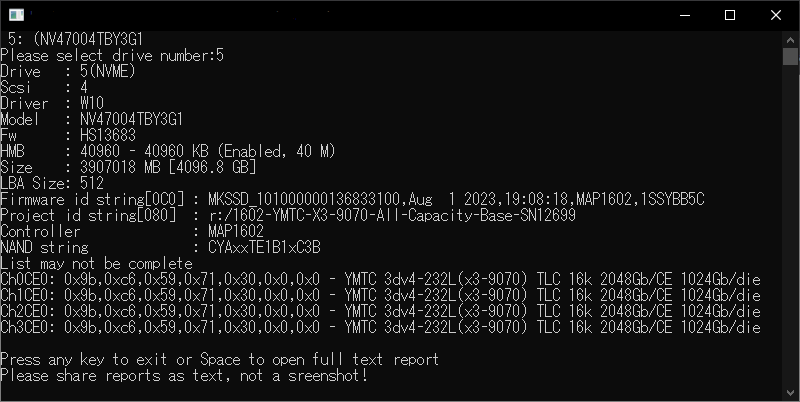Click the empty scrollbar track below the thumb
This screenshot has width=800, height=402.
790,224
